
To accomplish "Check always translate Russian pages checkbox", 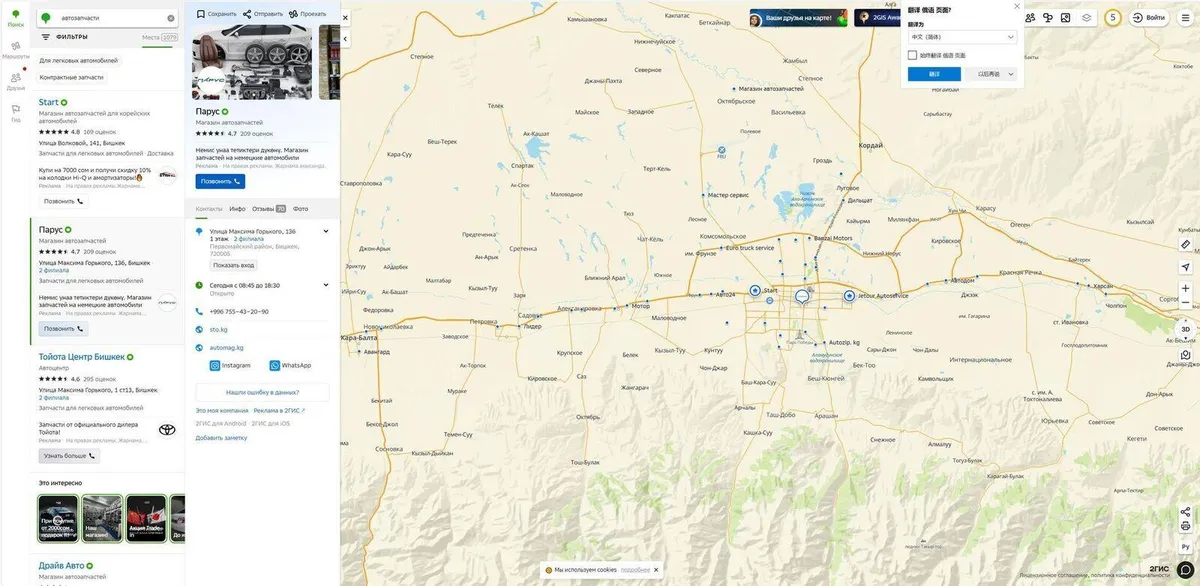I will click(912, 55).
